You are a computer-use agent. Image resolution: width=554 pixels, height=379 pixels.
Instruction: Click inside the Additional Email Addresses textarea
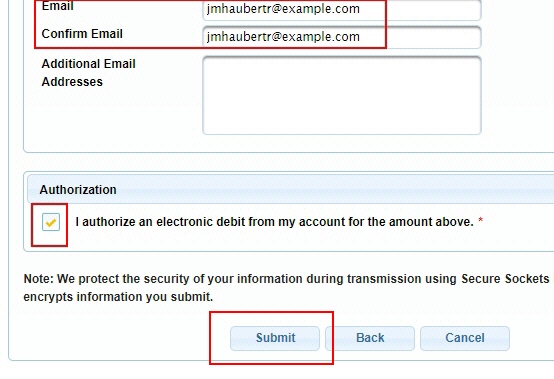tap(342, 95)
